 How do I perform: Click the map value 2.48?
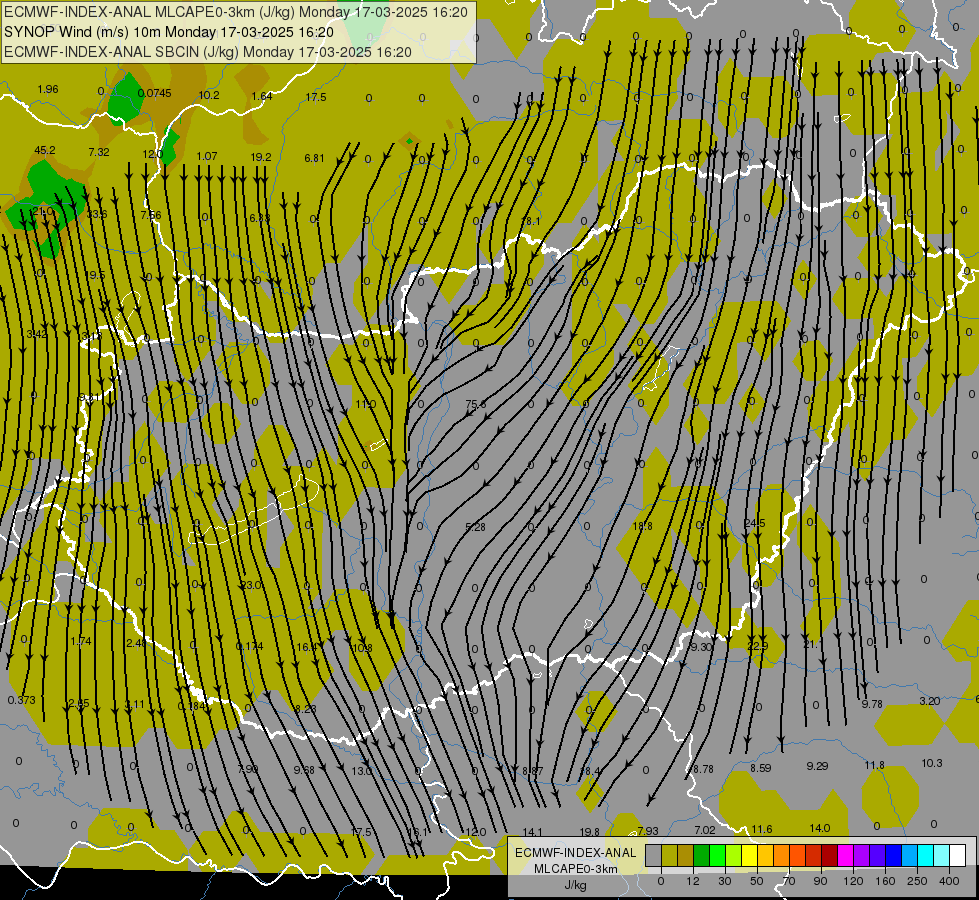[136, 643]
